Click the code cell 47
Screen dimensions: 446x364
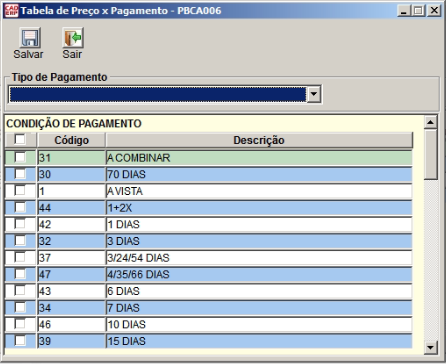pos(71,274)
